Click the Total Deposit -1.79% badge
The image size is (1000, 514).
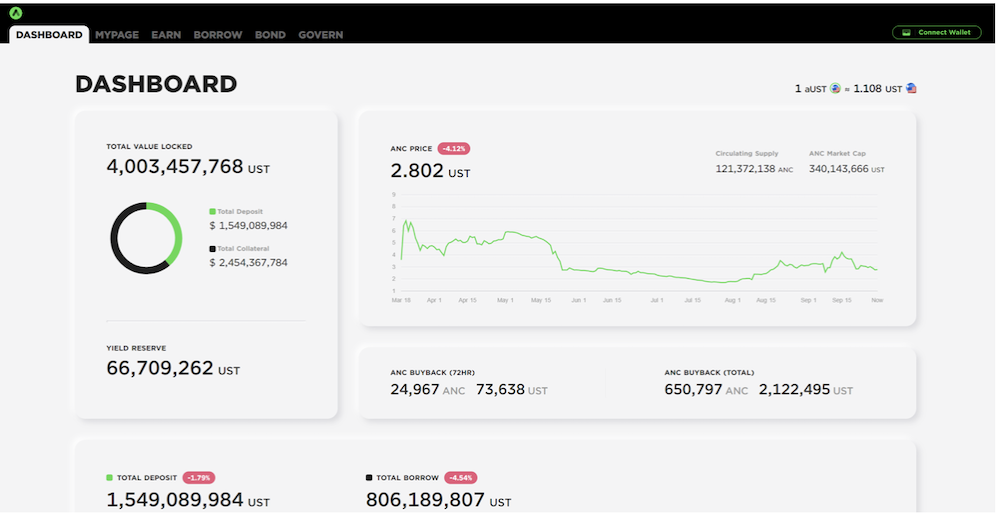coord(199,478)
